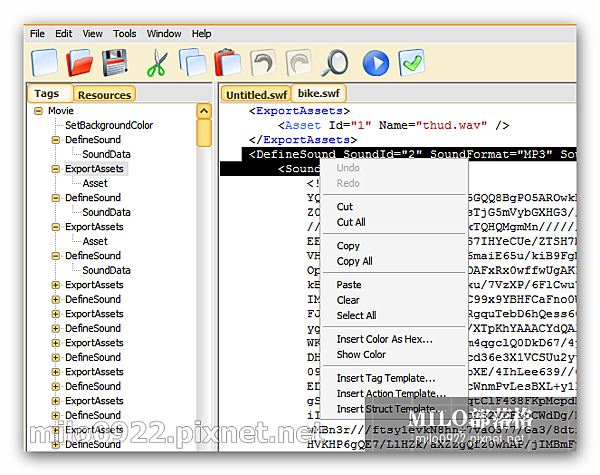The height and width of the screenshot is (475, 600).
Task: Open the Edit menu
Action: (x=64, y=34)
